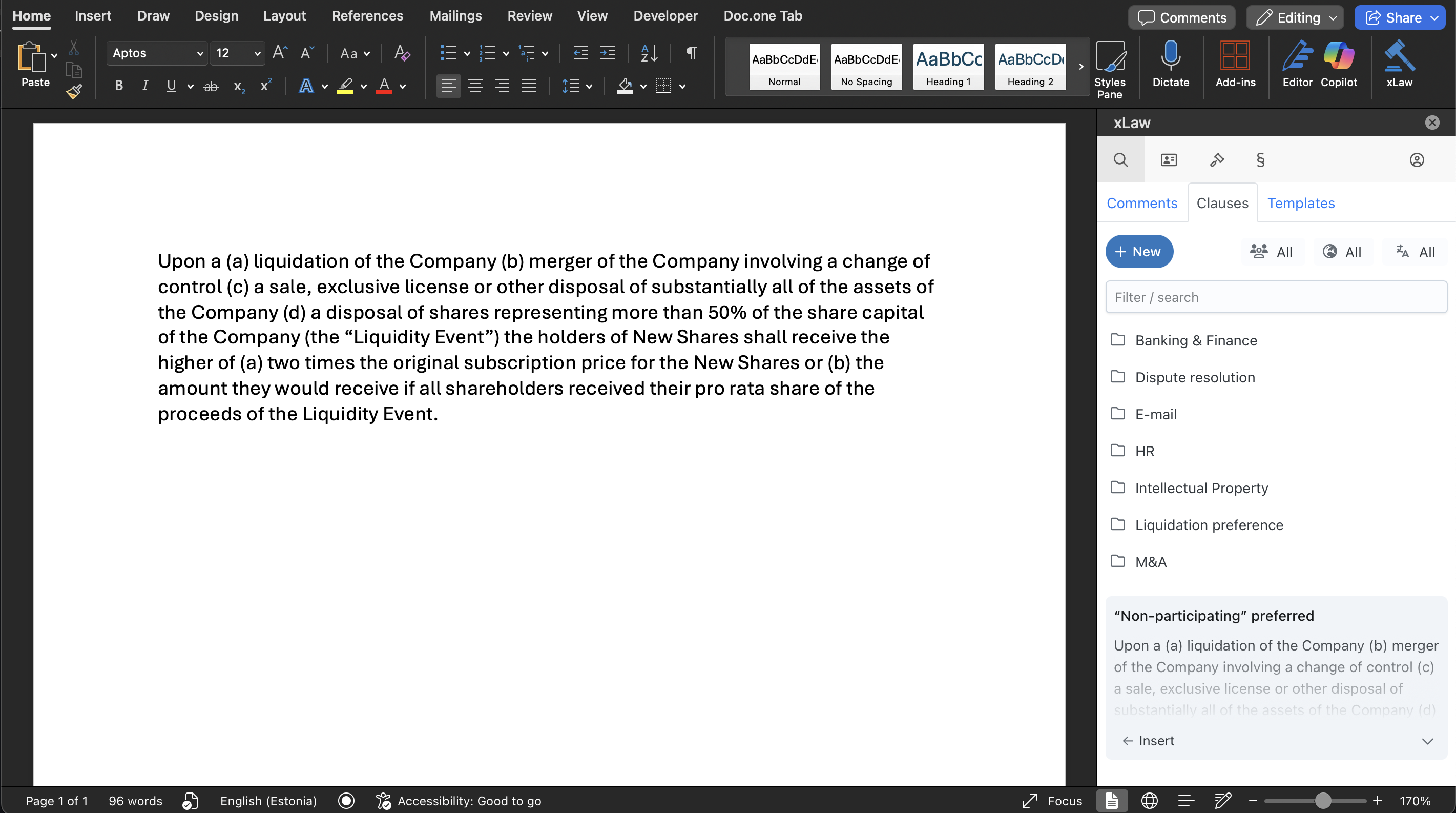Expand the Insert clause options chevron

pos(1427,741)
